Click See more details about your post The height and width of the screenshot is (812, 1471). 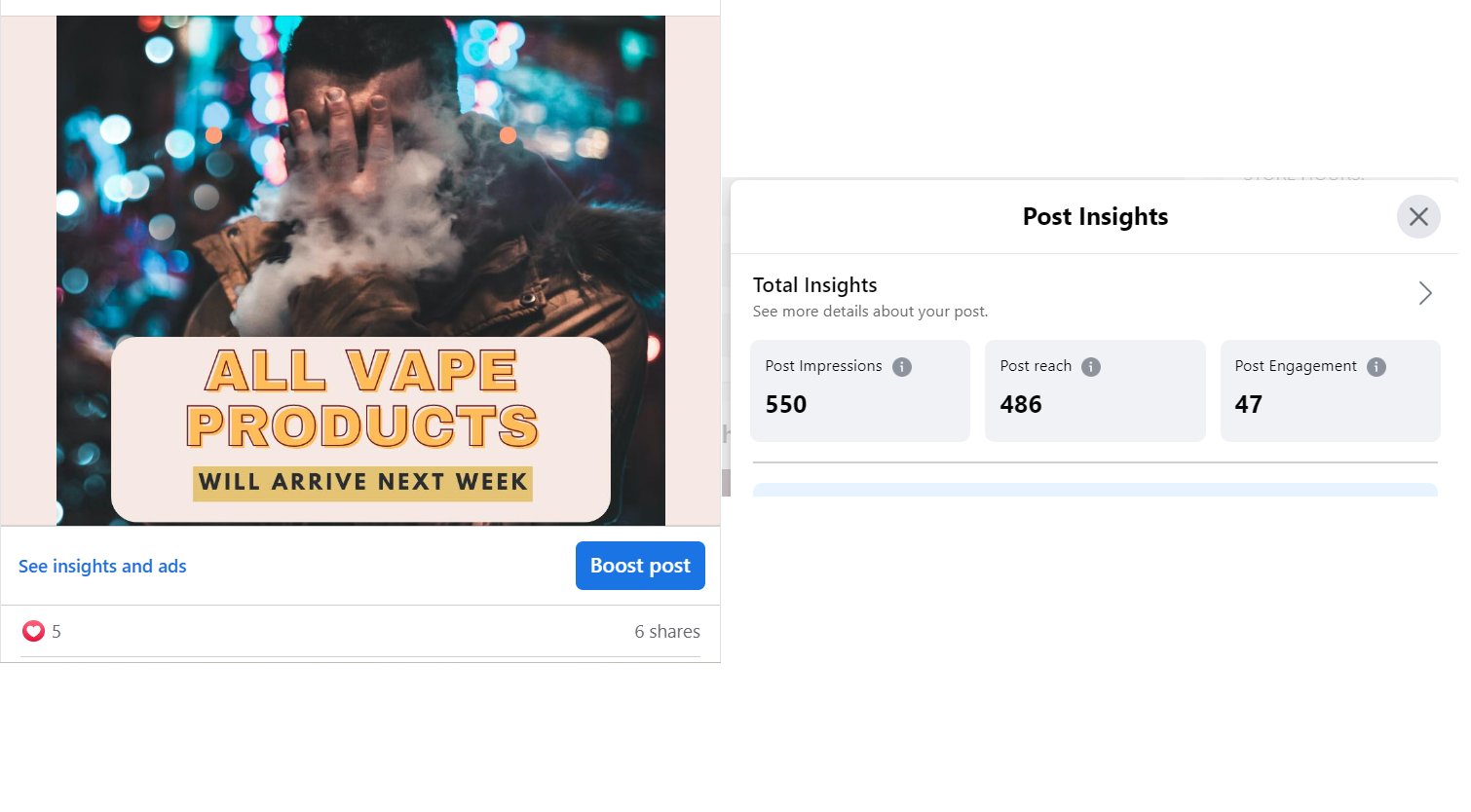coord(870,312)
